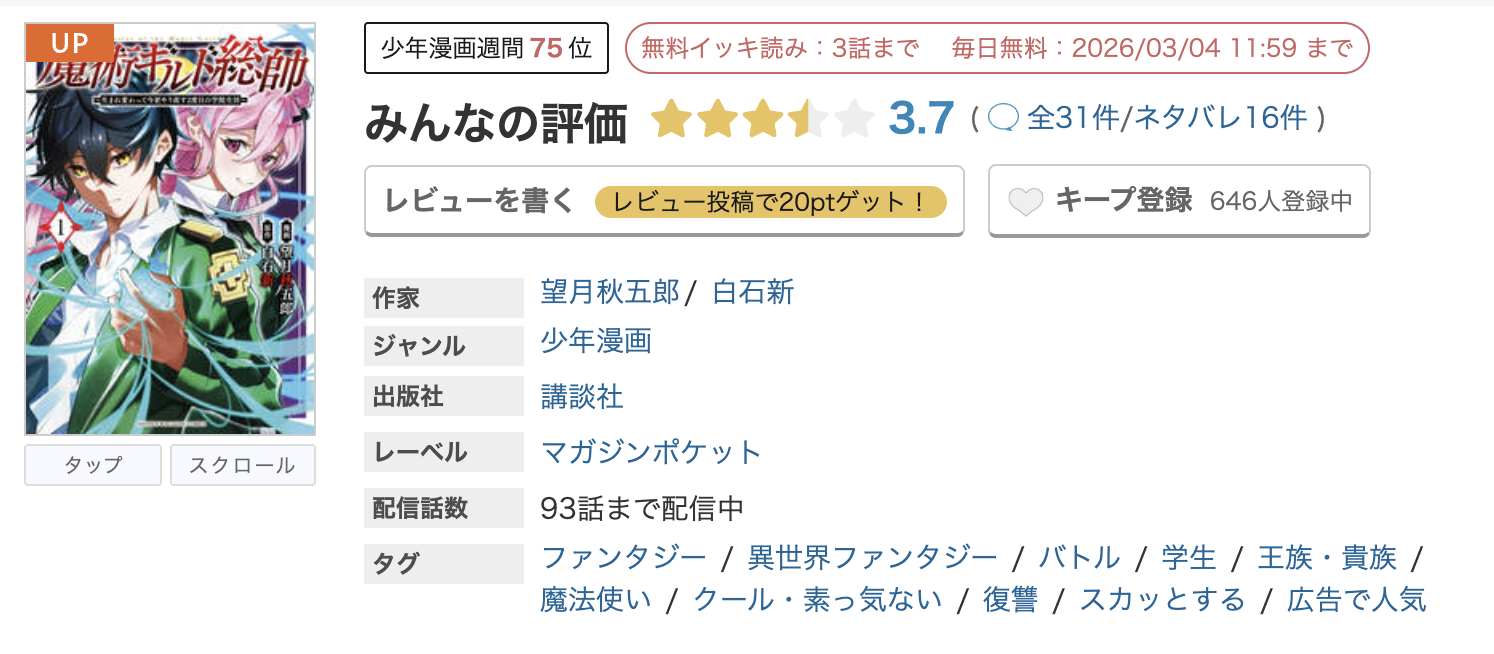Click the ファンタジー tag
This screenshot has width=1494, height=654.
[x=623, y=557]
